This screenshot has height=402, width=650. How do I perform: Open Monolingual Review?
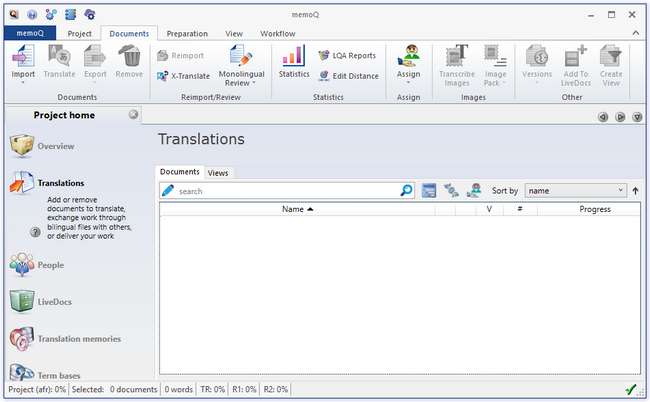click(x=241, y=65)
